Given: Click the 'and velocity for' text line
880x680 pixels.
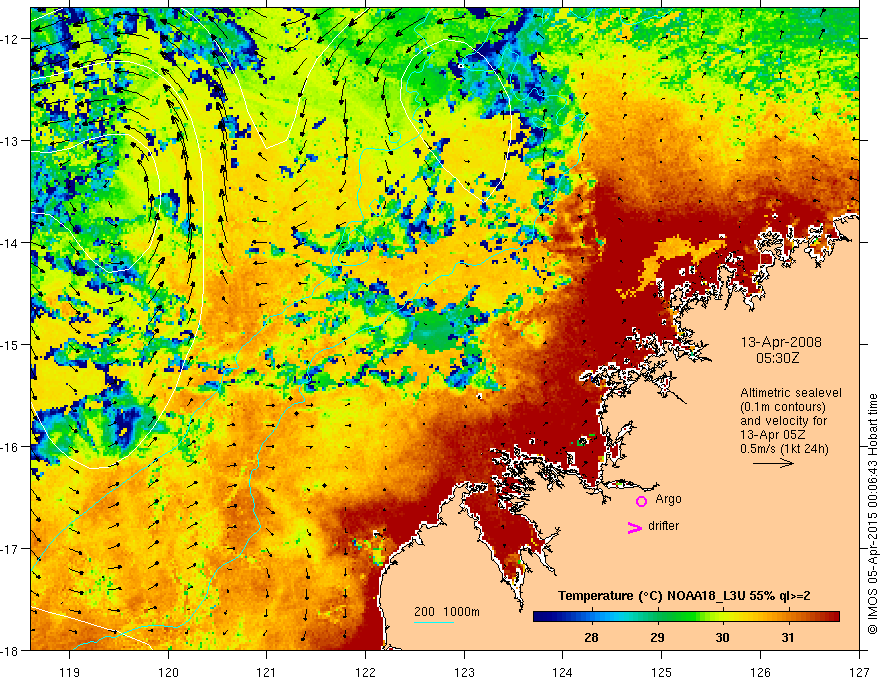Looking at the screenshot, I should (x=783, y=420).
